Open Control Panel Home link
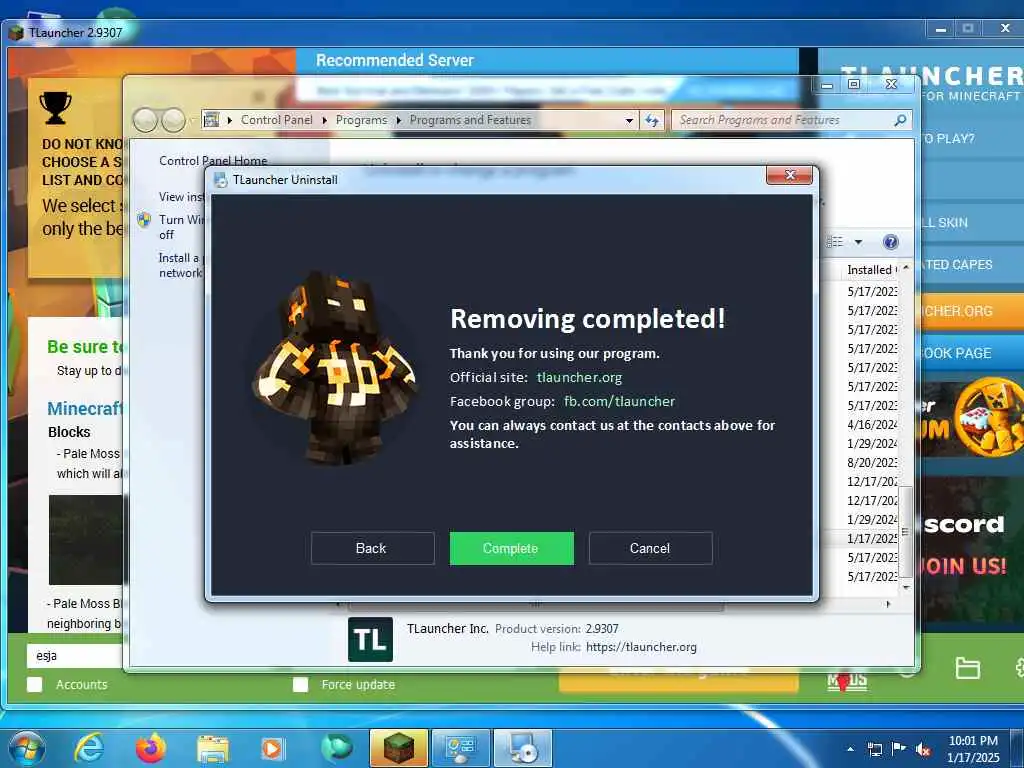 coord(213,161)
